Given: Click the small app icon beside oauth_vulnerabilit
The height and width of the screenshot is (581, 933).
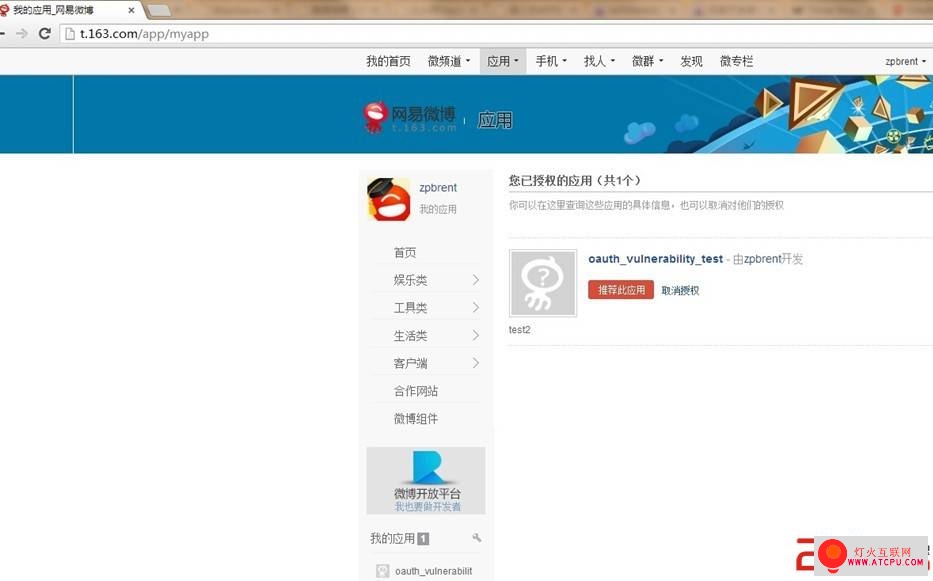Looking at the screenshot, I should pos(383,571).
